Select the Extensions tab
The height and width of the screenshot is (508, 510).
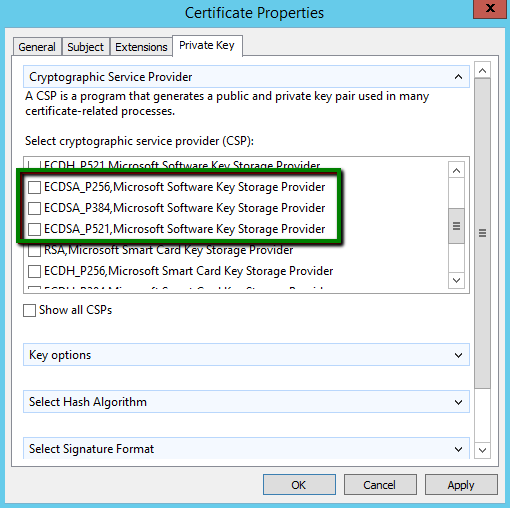[141, 47]
